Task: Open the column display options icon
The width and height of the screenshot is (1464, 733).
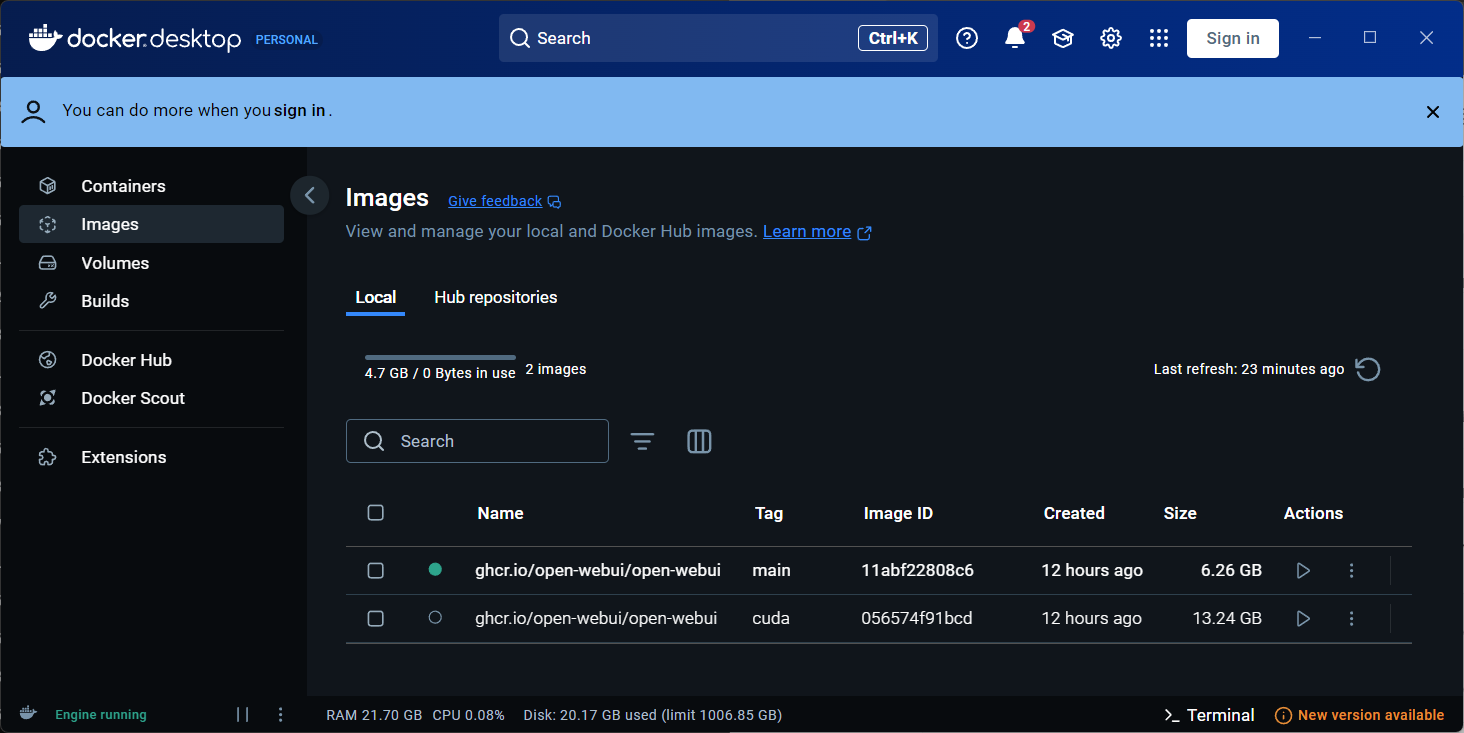Action: click(699, 441)
